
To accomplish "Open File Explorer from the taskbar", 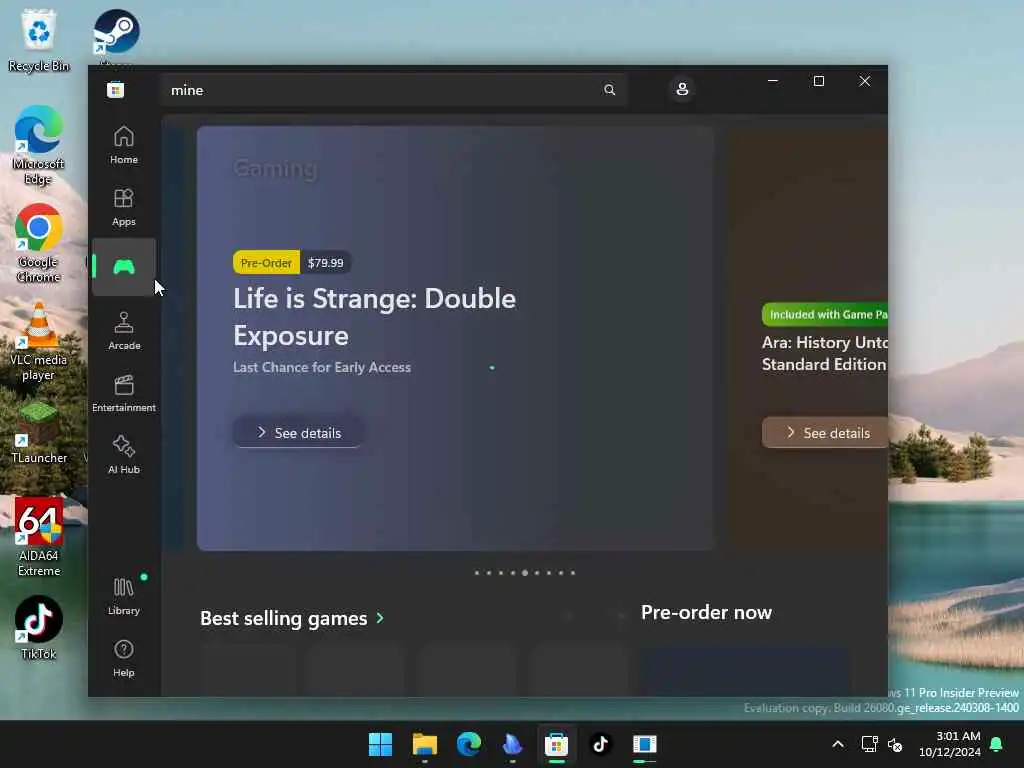I will click(x=424, y=744).
